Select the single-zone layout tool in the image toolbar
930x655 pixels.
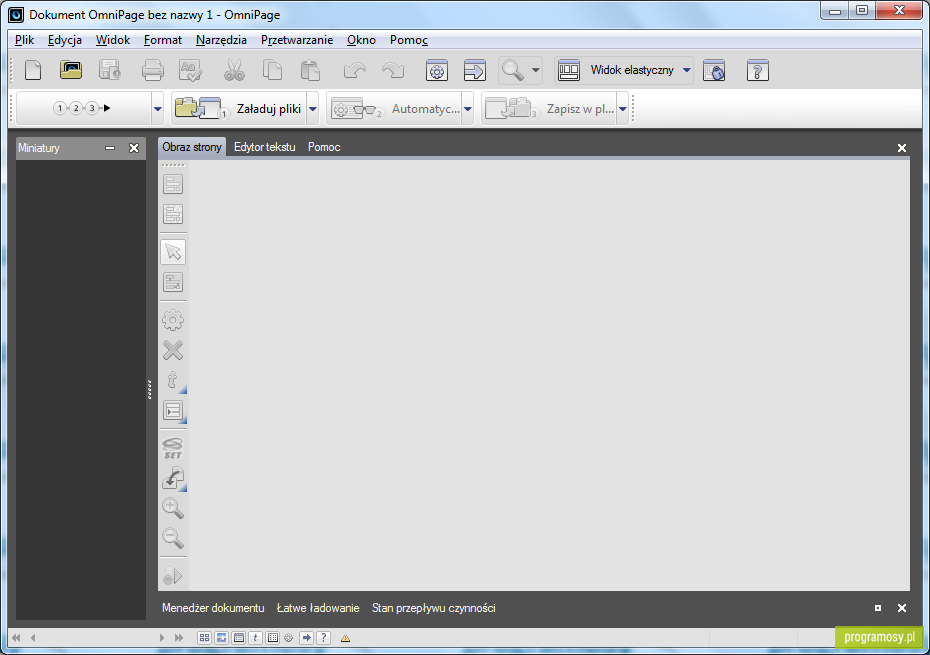click(173, 184)
